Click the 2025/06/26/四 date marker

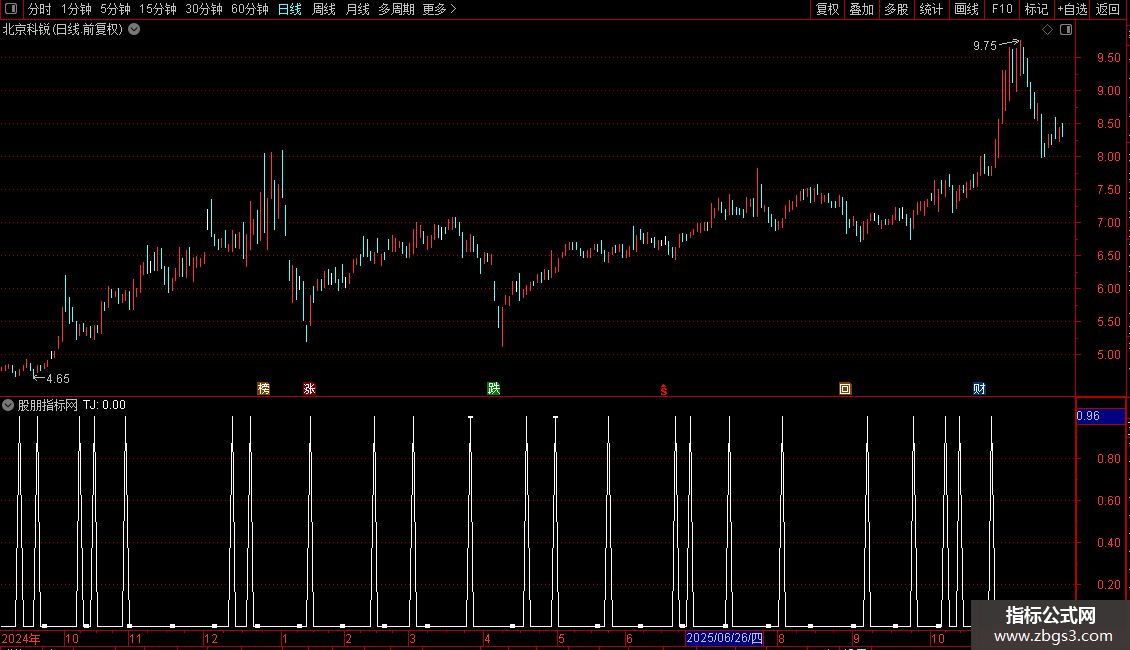point(724,638)
